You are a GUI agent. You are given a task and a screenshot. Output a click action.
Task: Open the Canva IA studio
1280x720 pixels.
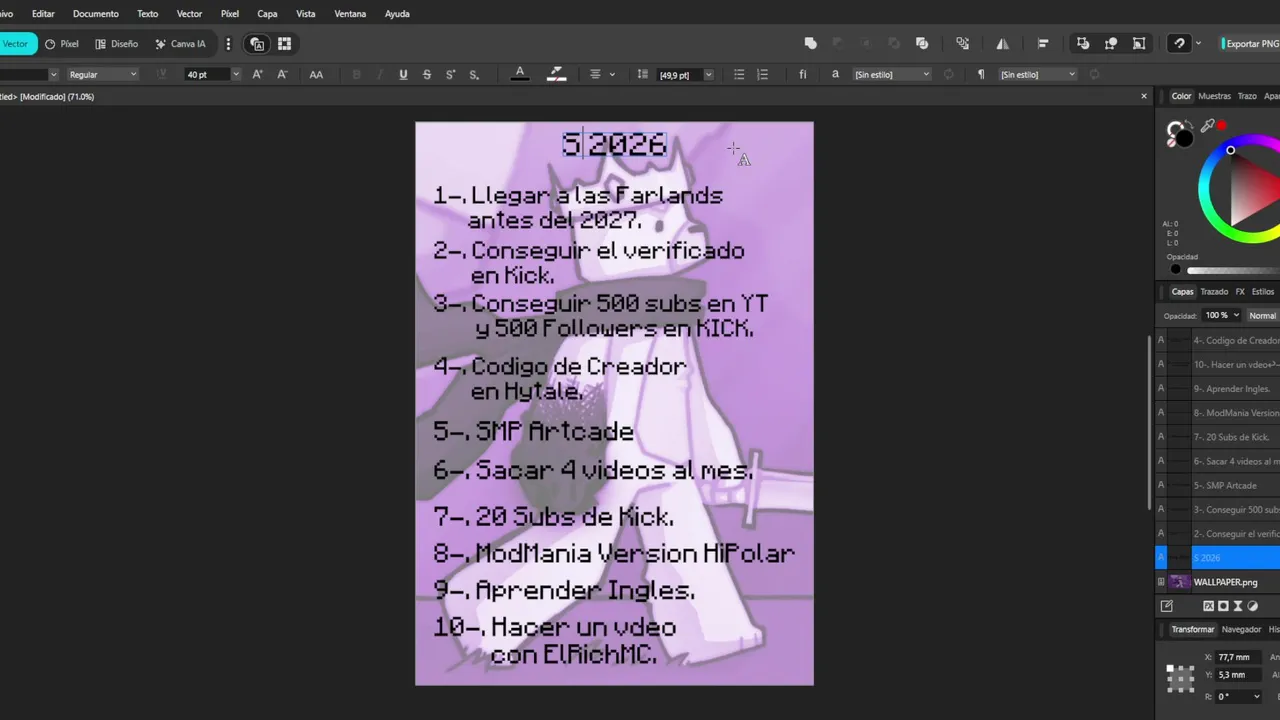[180, 44]
